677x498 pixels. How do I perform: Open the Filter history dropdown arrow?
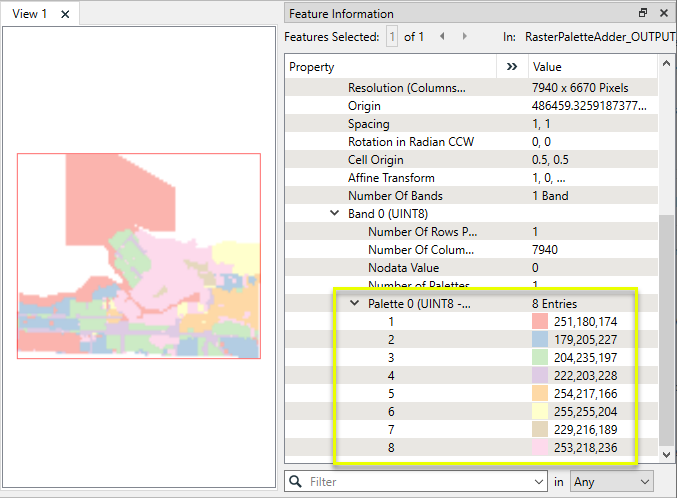pos(540,481)
